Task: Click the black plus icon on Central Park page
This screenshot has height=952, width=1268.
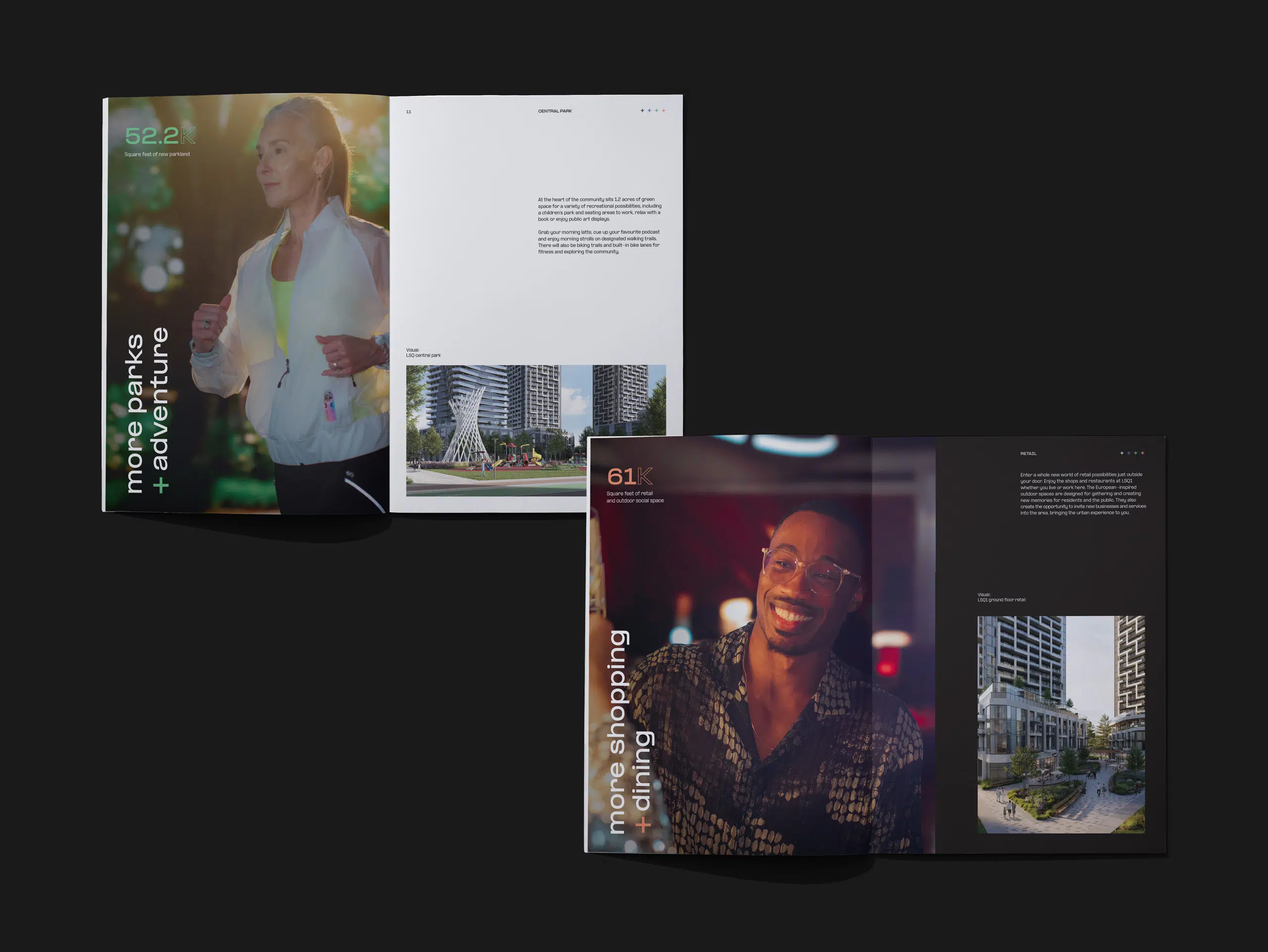Action: click(x=642, y=110)
